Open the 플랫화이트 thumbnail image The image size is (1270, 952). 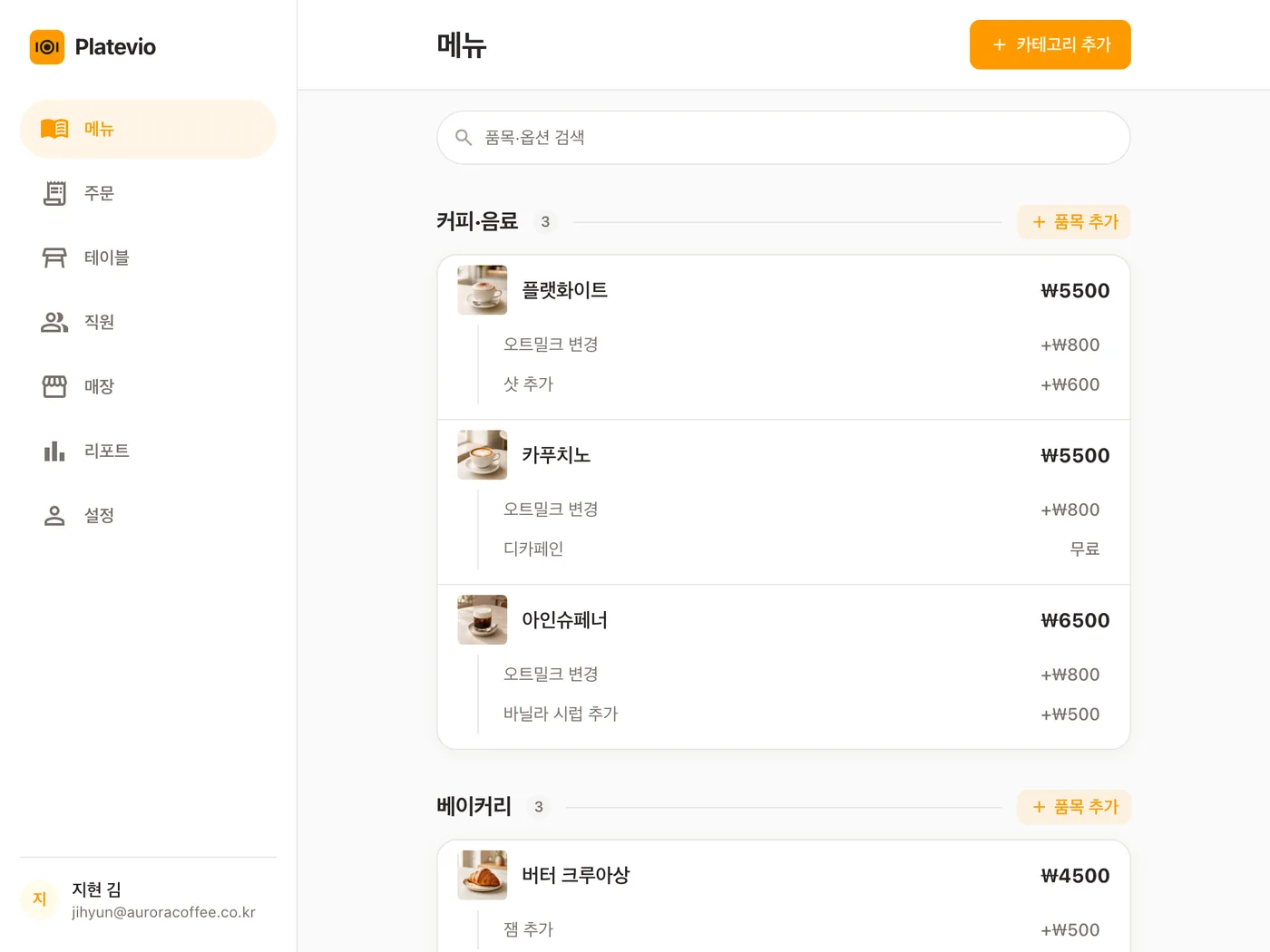coord(483,290)
